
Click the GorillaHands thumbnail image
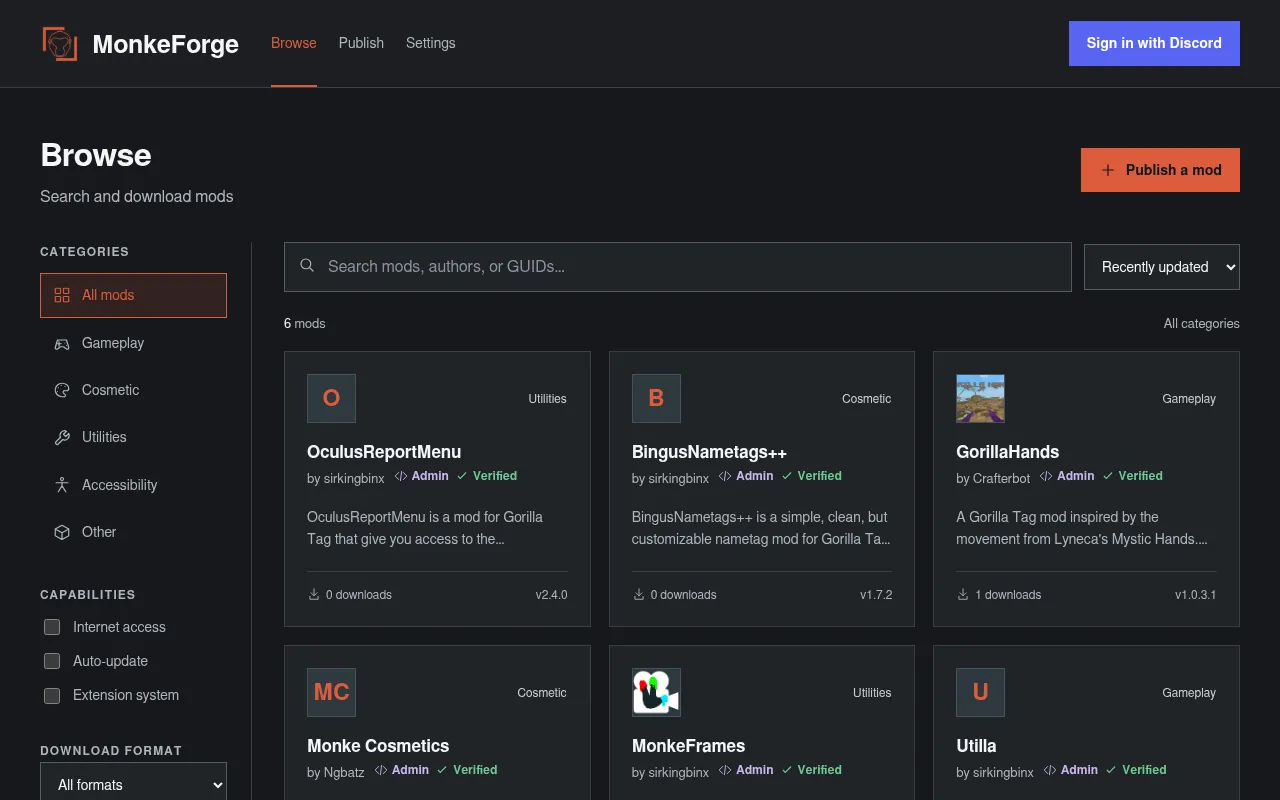980,398
